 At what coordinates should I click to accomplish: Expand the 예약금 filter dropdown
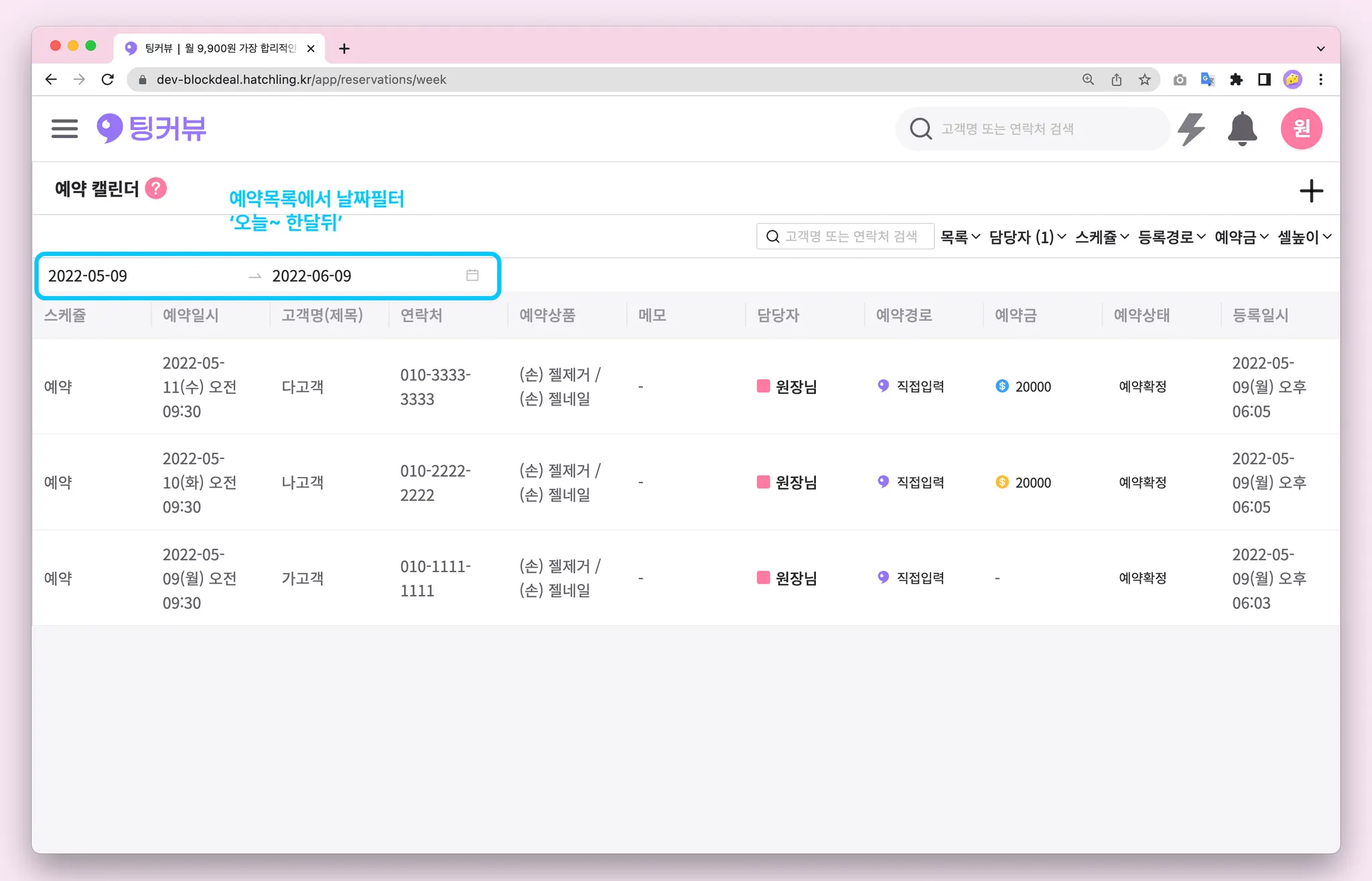[1241, 236]
